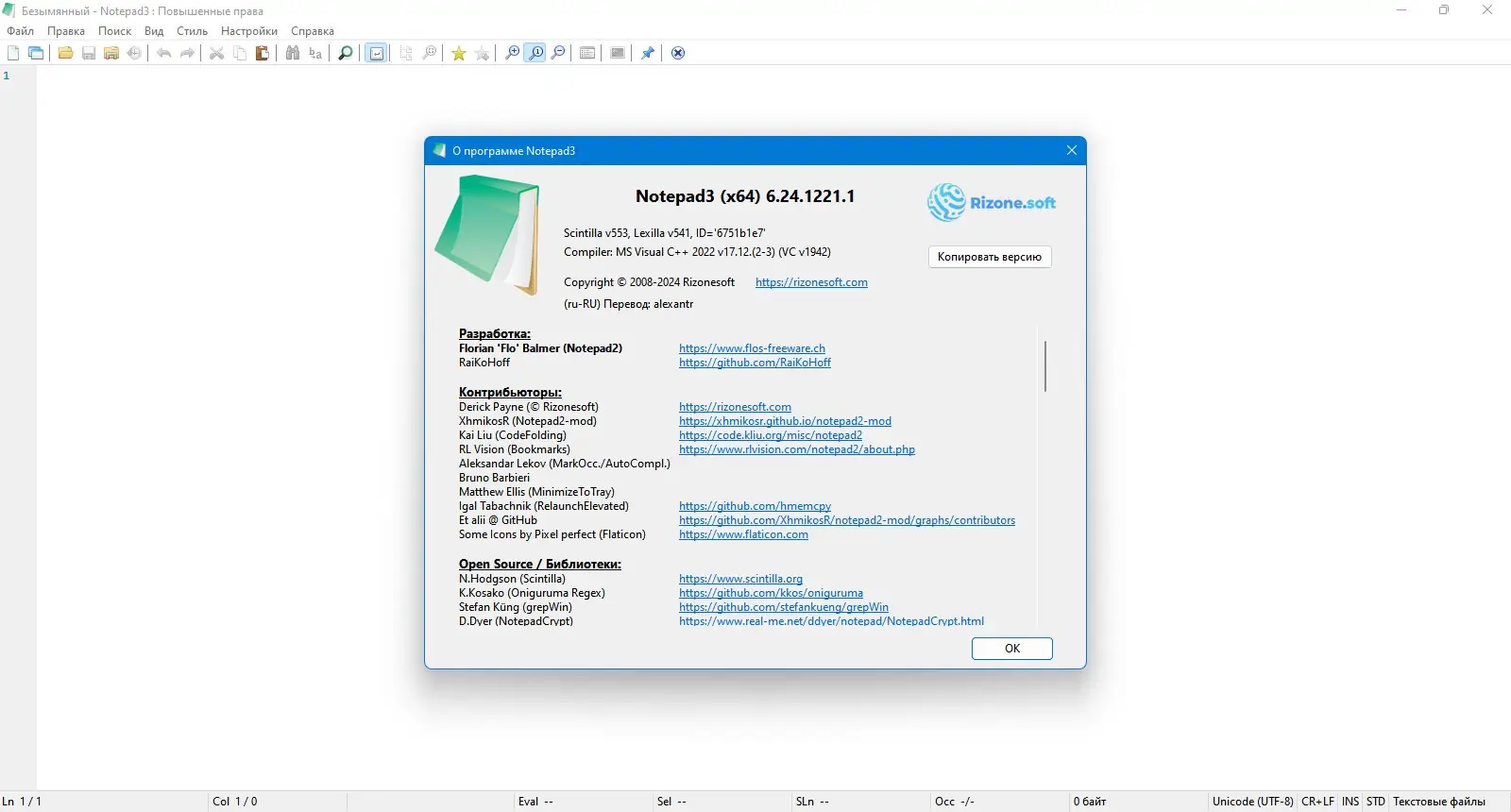Click the CR+LF line ending status entry
The height and width of the screenshot is (812, 1511).
point(1317,802)
